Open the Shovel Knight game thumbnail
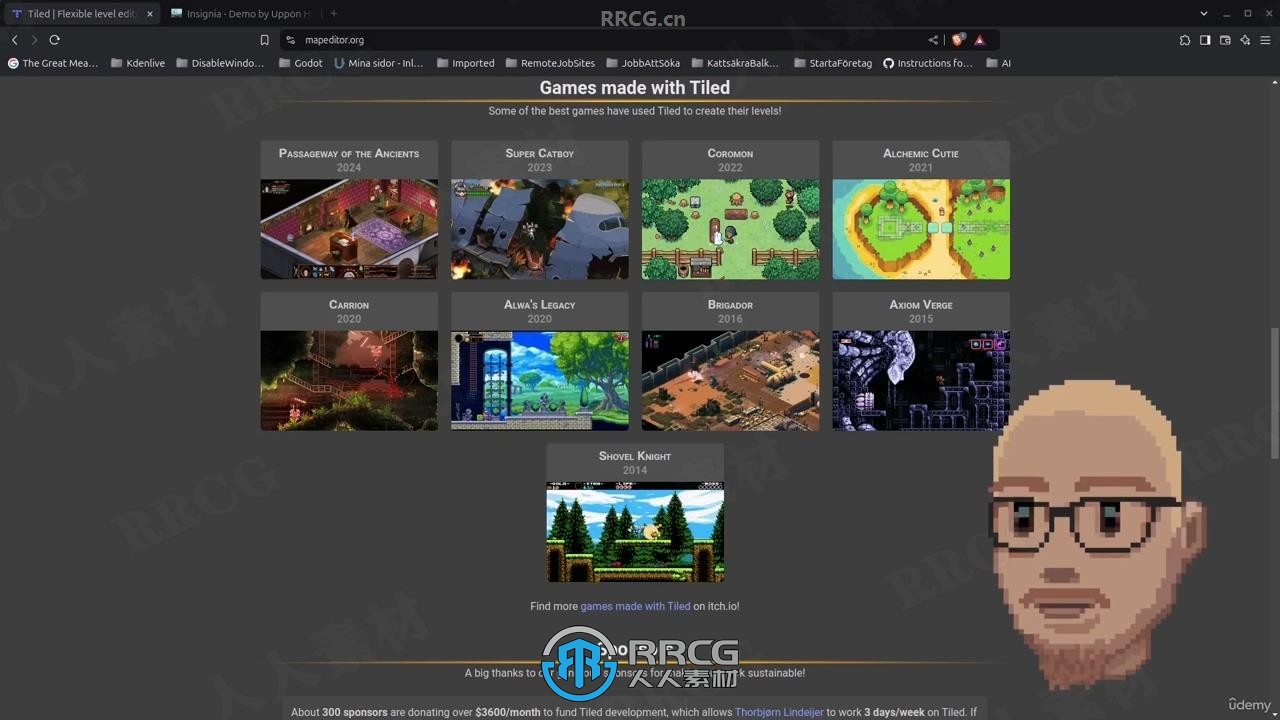This screenshot has width=1280, height=720. pyautogui.click(x=635, y=532)
